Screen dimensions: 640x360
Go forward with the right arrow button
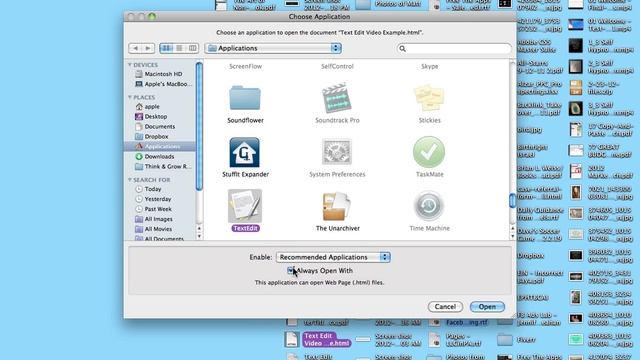(x=148, y=48)
